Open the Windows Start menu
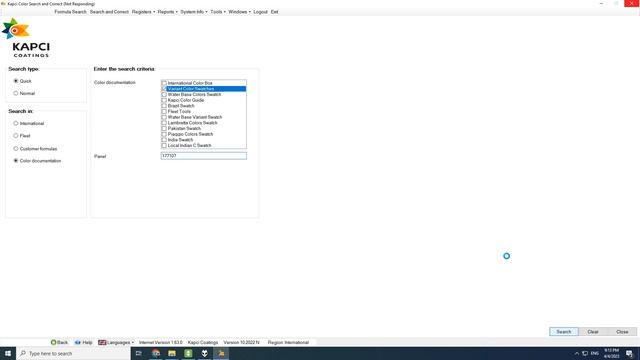Viewport: 640px width, 360px height. [8, 353]
